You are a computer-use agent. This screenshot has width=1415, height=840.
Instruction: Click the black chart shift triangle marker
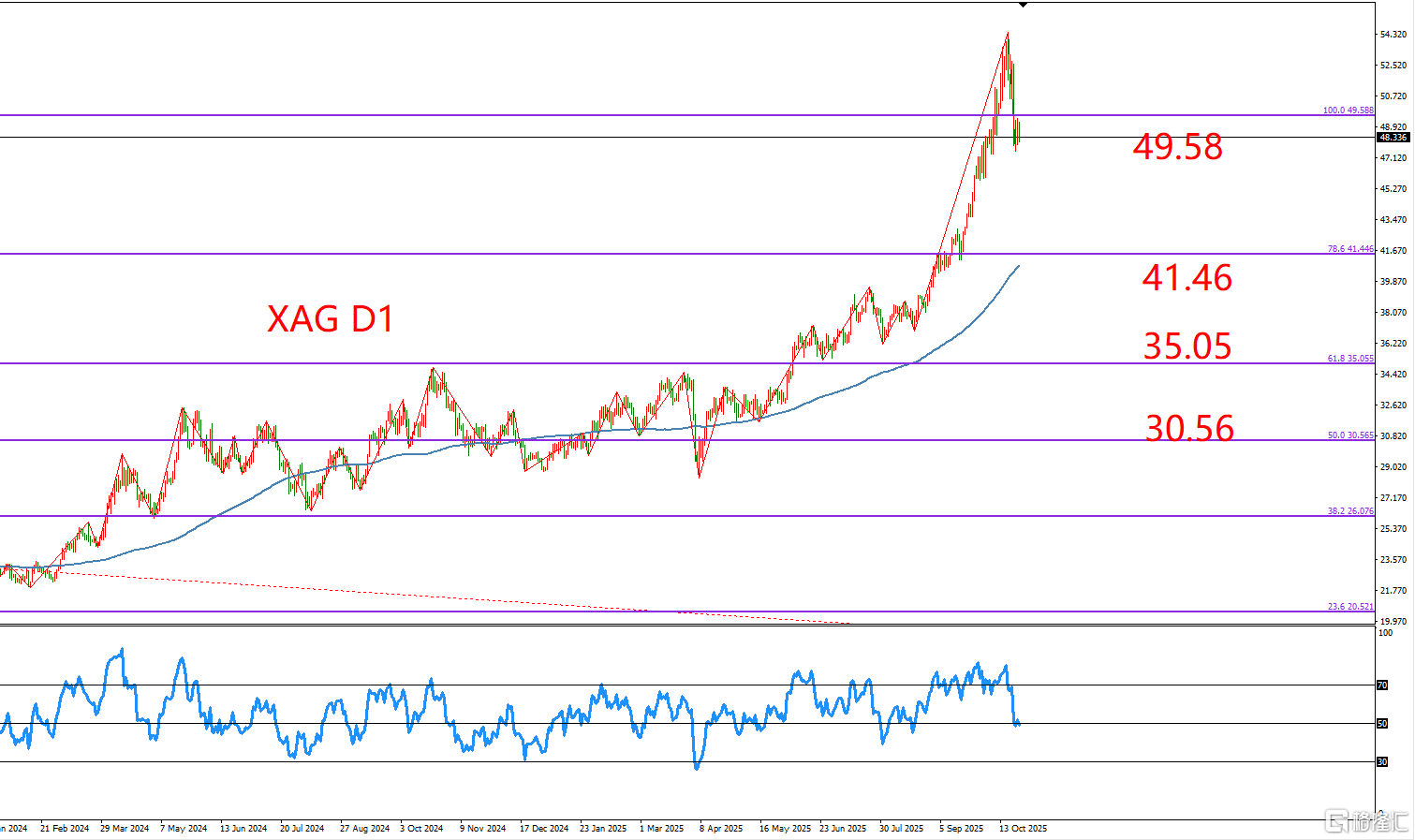(x=1023, y=6)
